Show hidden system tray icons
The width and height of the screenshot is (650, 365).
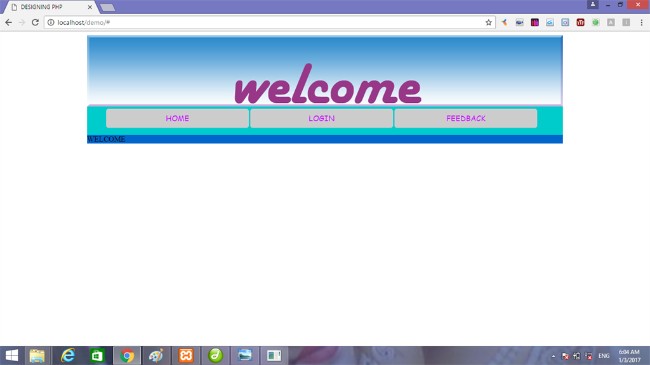click(x=553, y=356)
